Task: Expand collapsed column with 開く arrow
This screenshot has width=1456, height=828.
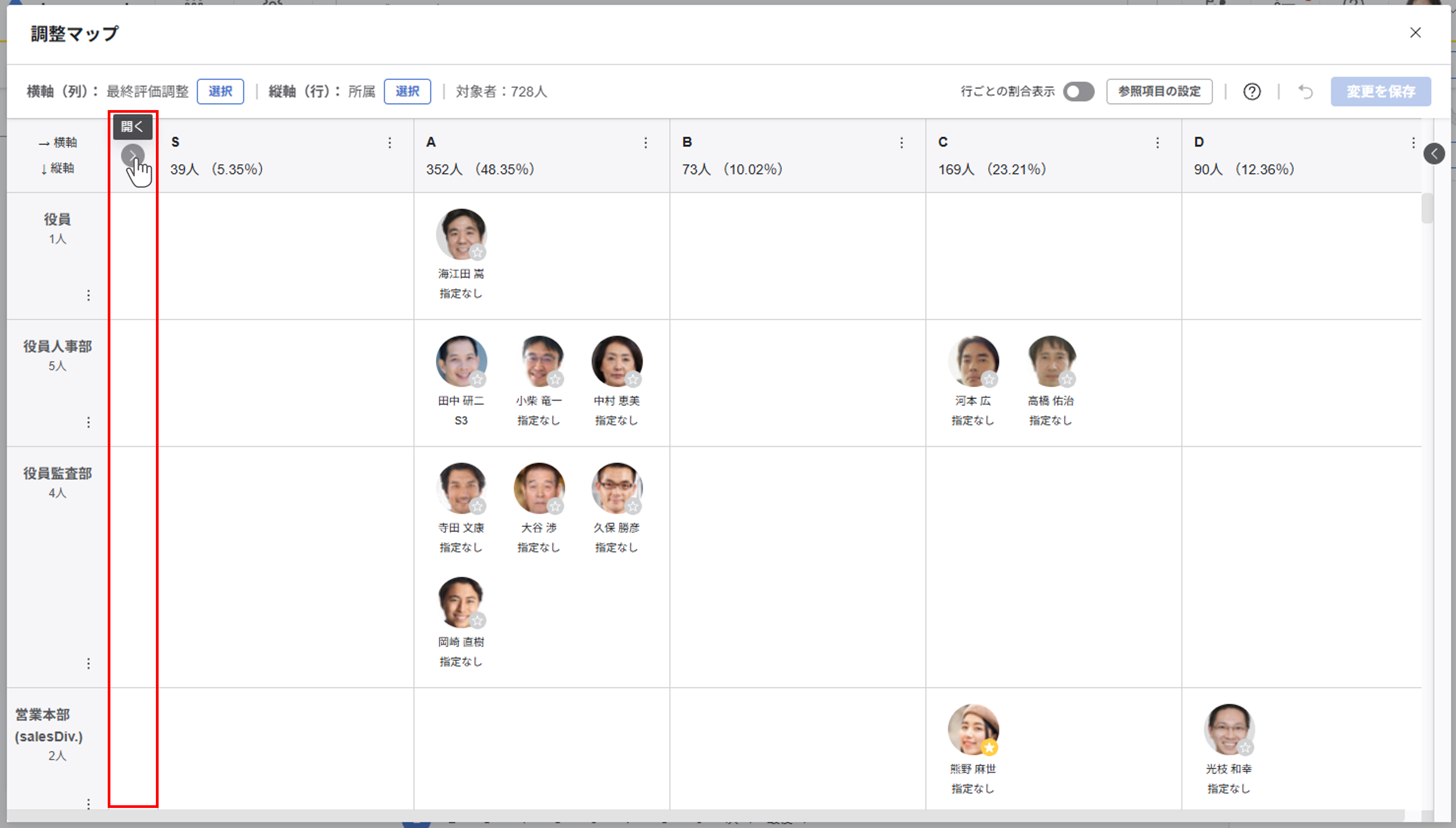Action: [x=132, y=155]
